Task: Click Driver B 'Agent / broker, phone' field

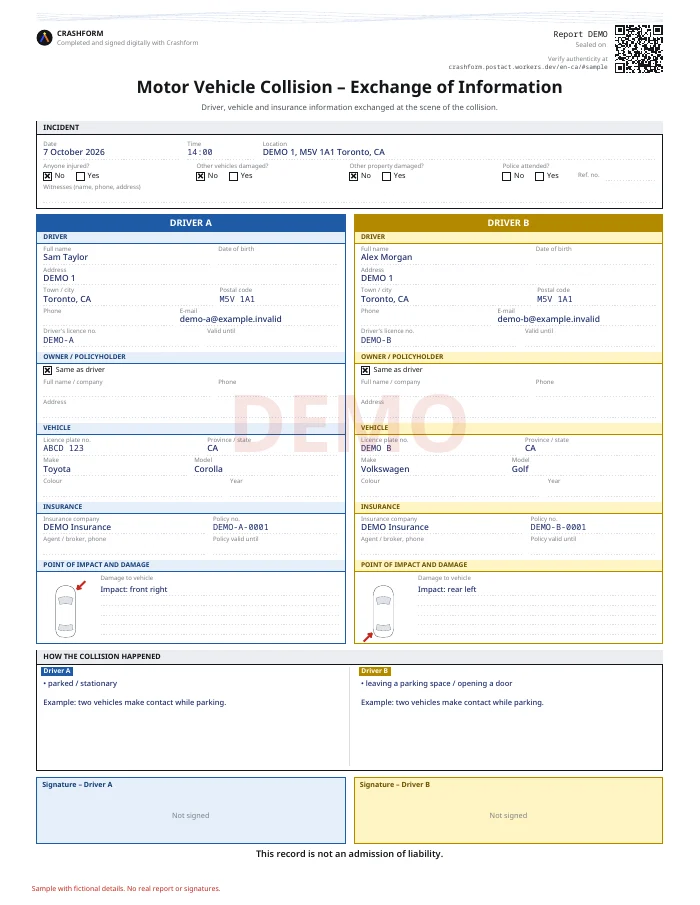Action: [441, 548]
